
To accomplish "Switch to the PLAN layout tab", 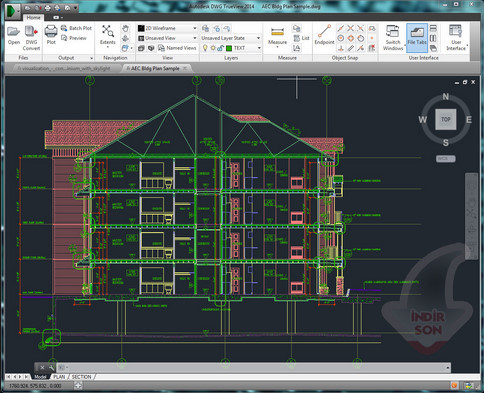I will pyautogui.click(x=59, y=377).
